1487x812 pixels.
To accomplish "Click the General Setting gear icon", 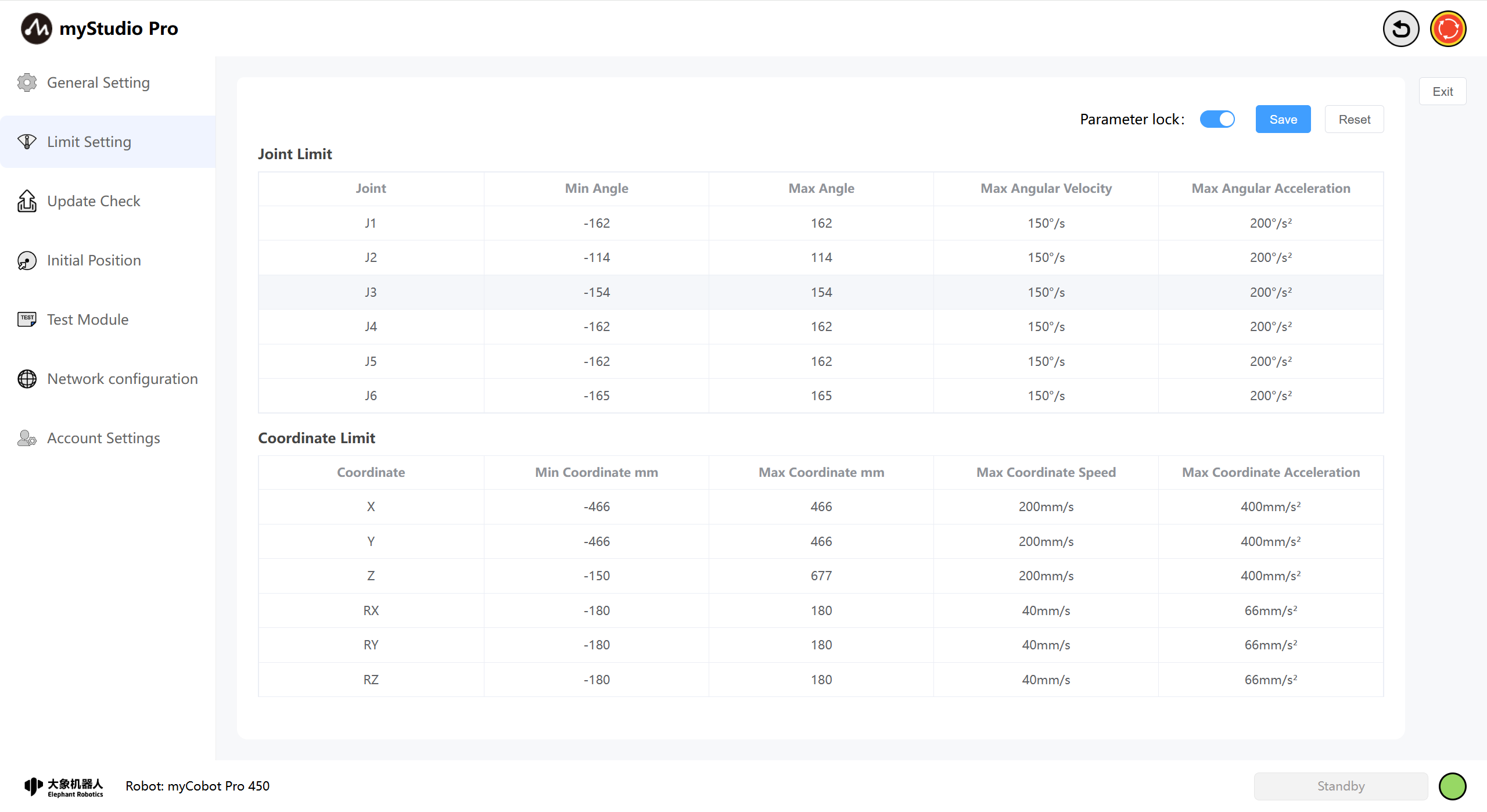I will (x=27, y=82).
